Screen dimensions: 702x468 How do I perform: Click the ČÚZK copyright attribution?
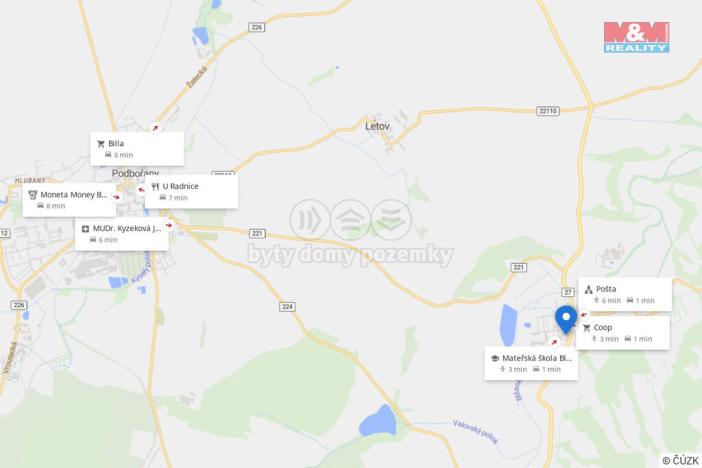pos(681,460)
